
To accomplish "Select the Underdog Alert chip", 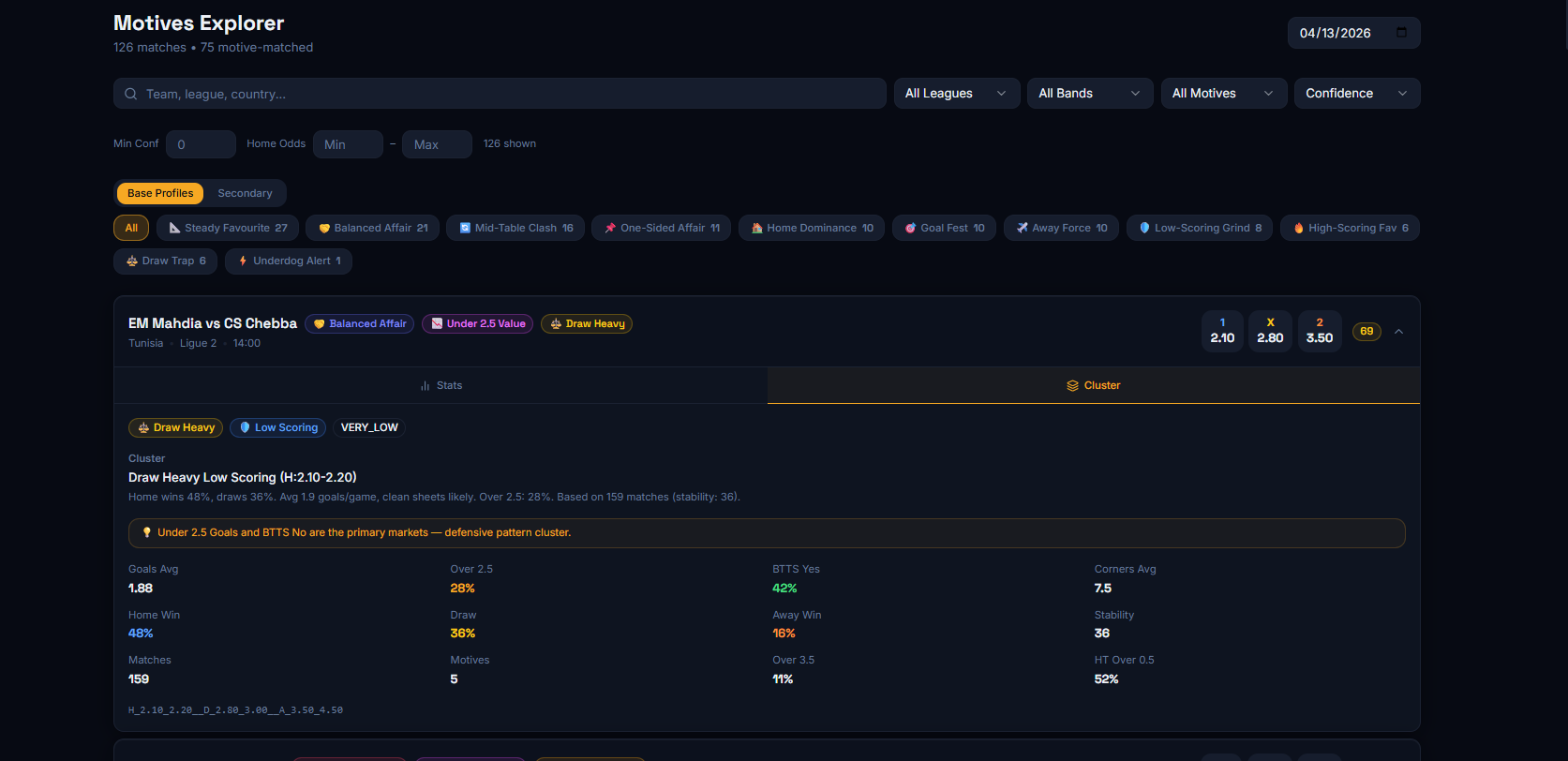I will click(289, 261).
